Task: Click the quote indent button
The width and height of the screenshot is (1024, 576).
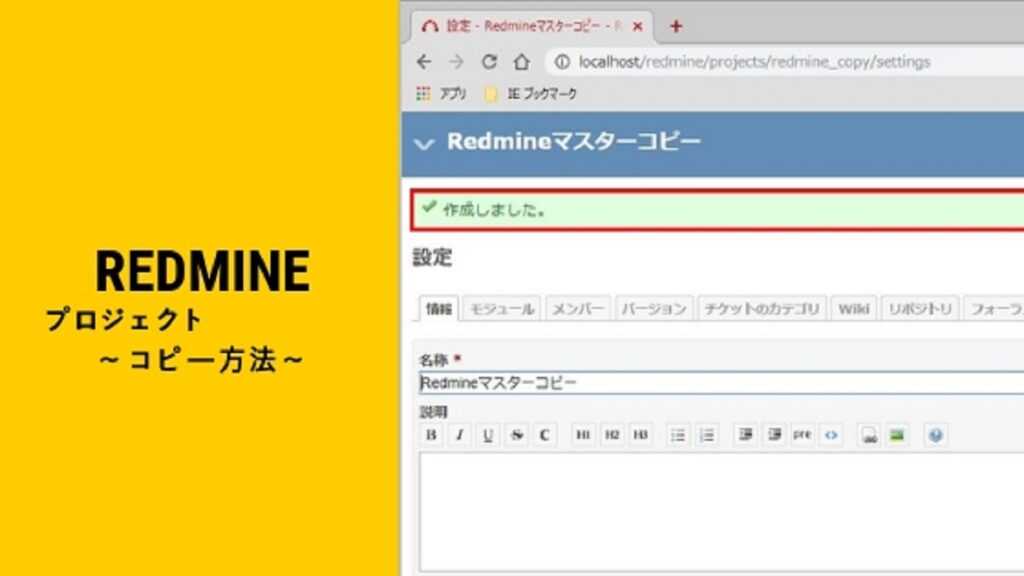Action: pos(745,435)
